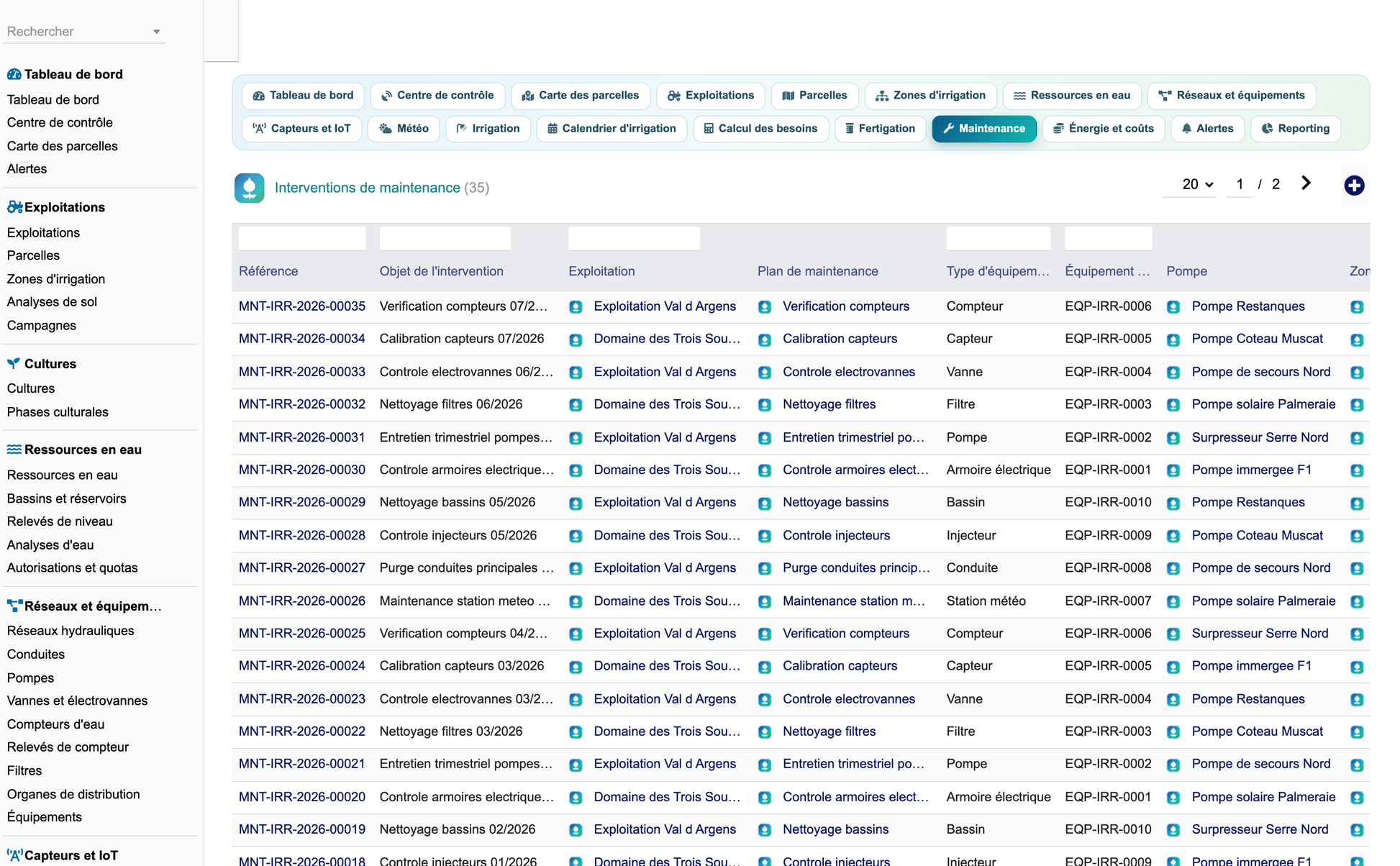Open Pompe Restanques link in row 00035
Viewport: 1400px width, 866px height.
[x=1248, y=306]
